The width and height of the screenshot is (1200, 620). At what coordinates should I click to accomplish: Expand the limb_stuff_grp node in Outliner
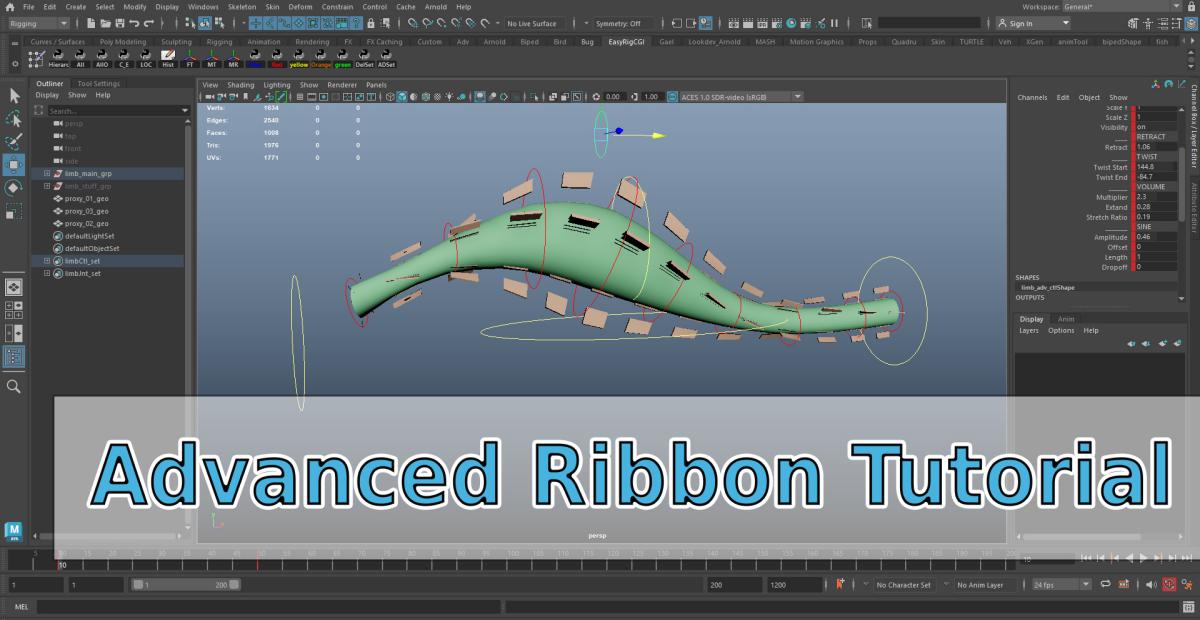click(47, 186)
